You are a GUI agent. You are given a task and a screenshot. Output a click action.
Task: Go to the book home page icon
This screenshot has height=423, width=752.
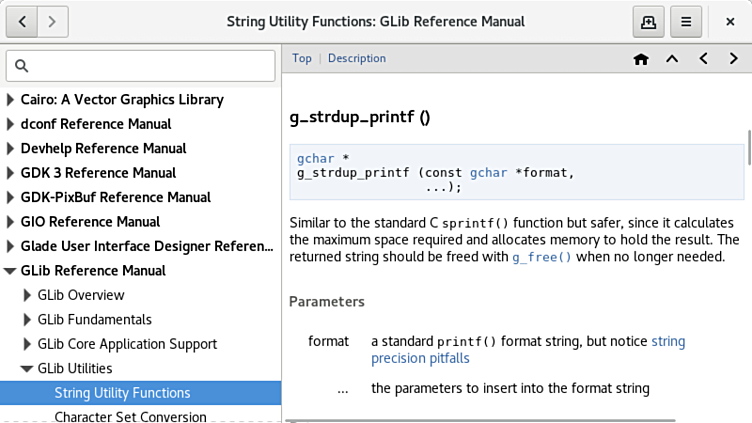point(641,59)
